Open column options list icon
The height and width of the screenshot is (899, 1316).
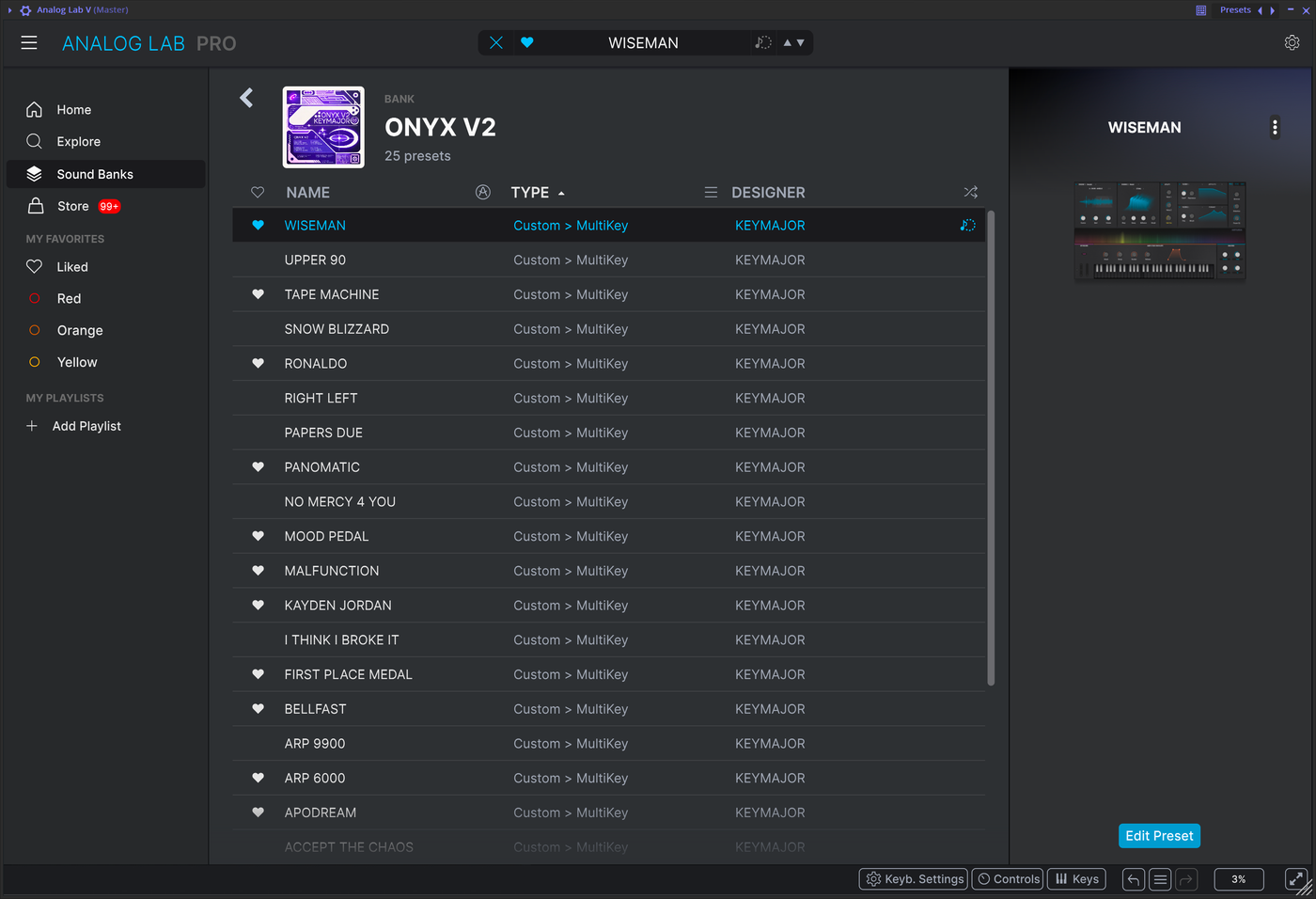click(711, 192)
